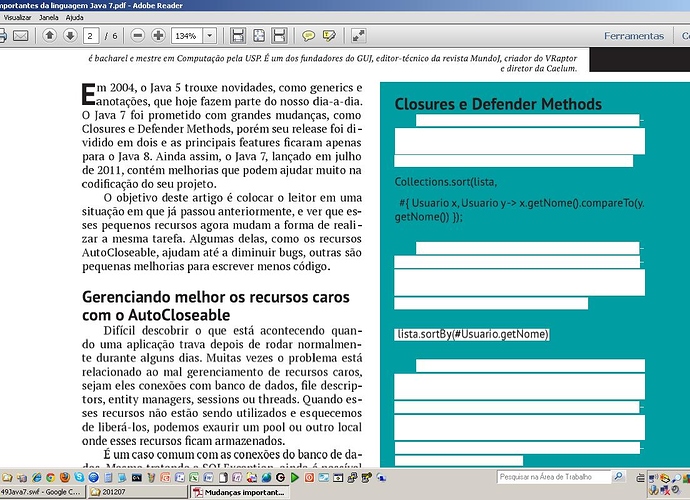690x500 pixels.
Task: Click the lista.sortBy(#Usuario.getNome) code text
Action: (473, 334)
